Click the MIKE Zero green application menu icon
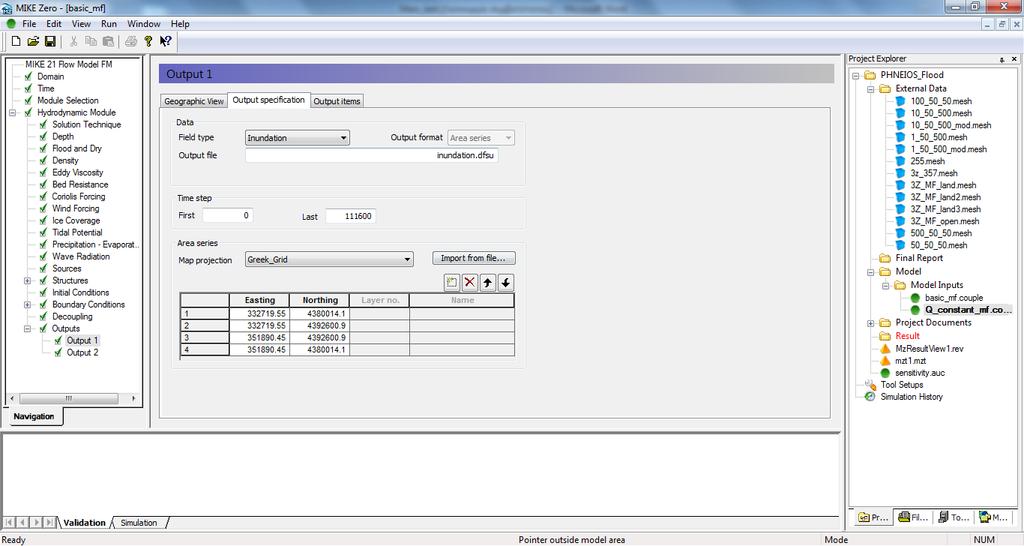 click(x=10, y=24)
